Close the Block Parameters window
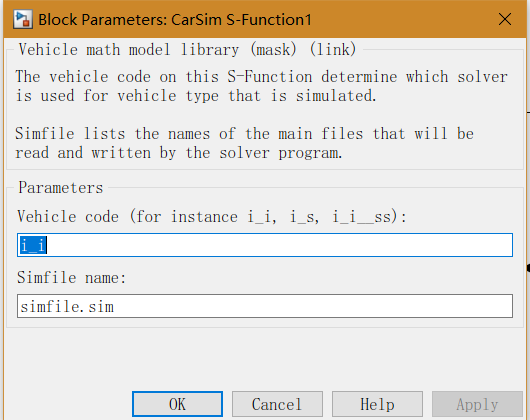 (505, 19)
